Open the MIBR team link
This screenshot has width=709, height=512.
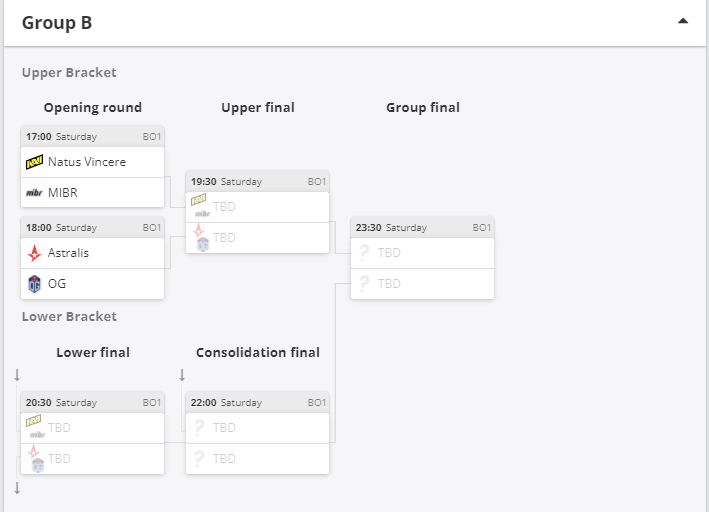pos(62,193)
